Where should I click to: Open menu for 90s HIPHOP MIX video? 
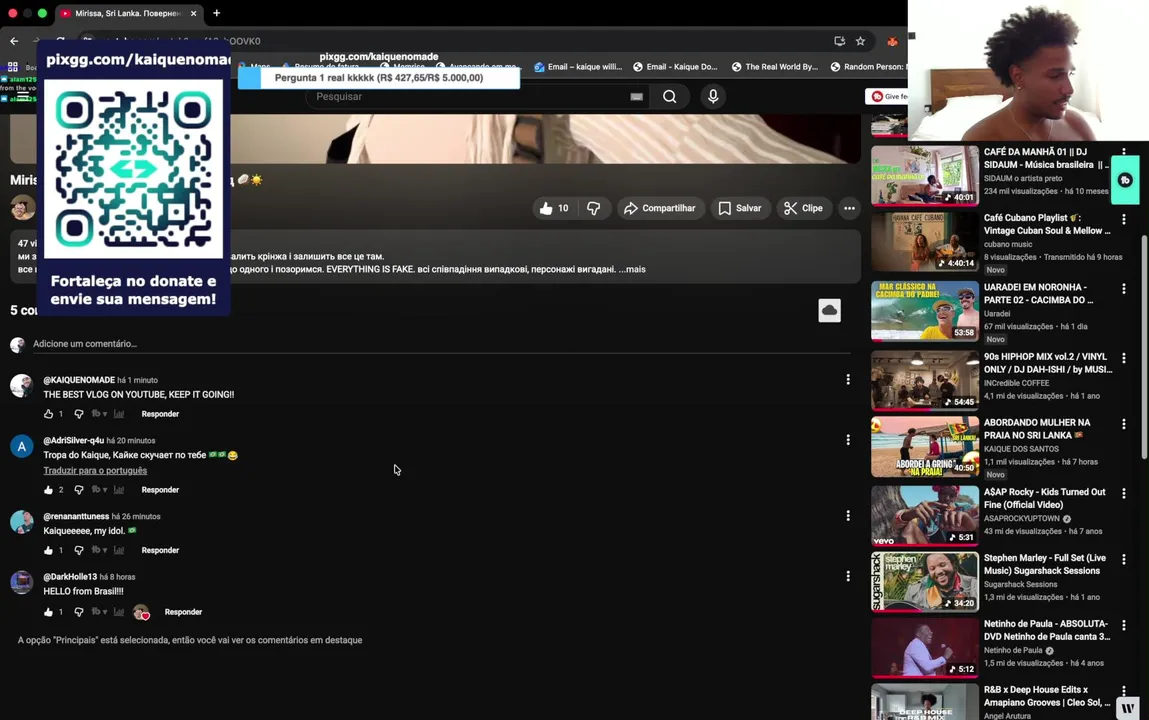click(1123, 358)
